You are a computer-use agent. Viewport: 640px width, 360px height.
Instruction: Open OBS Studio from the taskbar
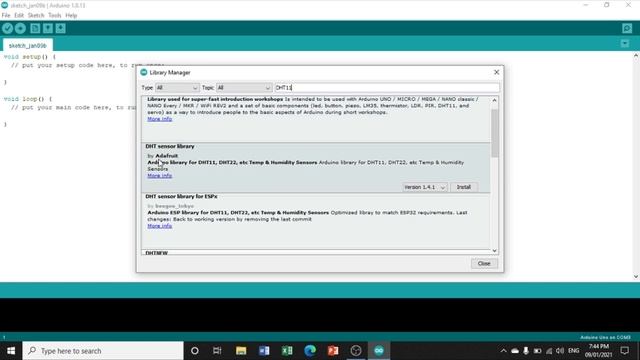tap(356, 351)
